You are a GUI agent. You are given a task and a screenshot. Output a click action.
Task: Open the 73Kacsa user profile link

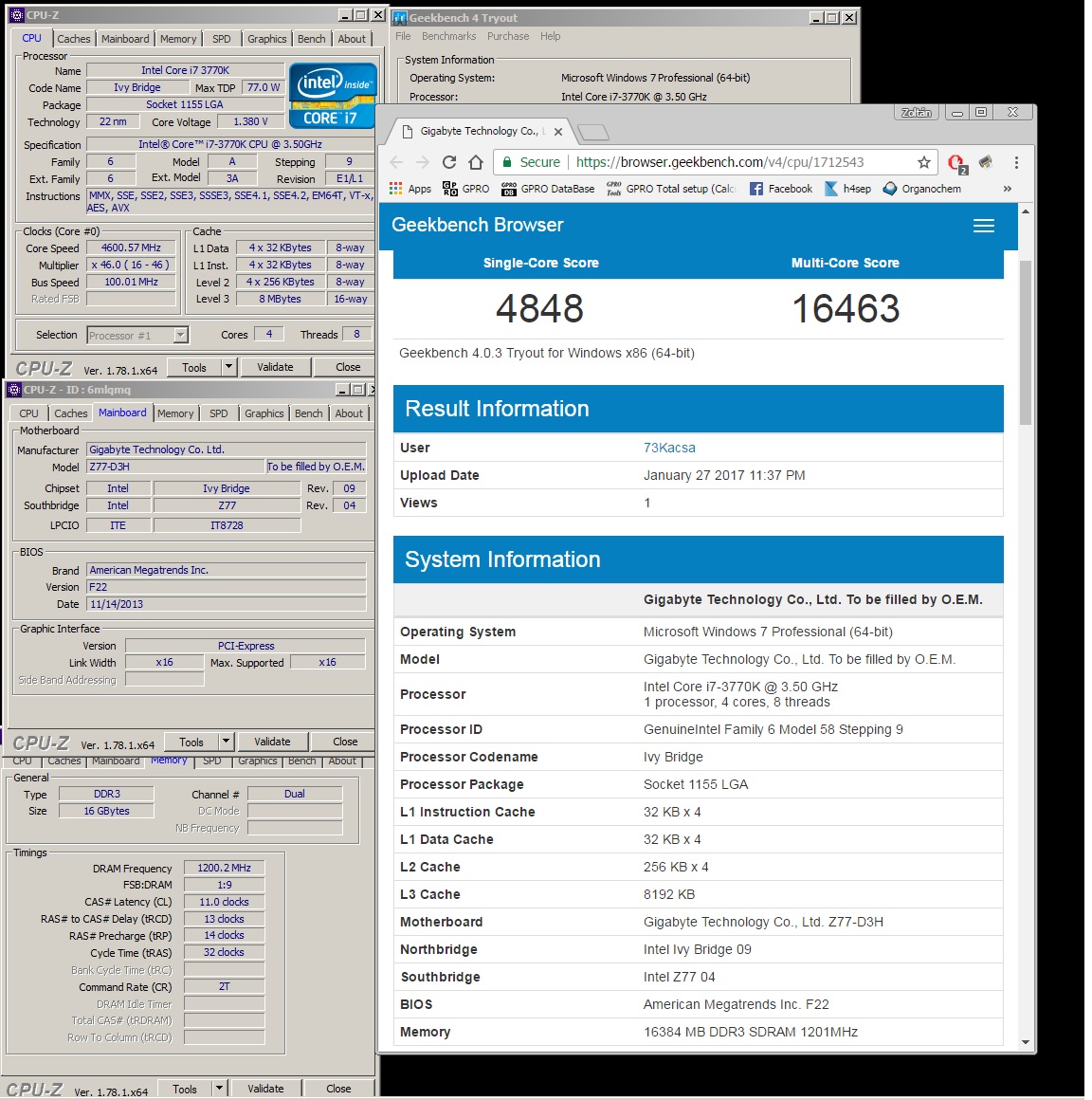coord(669,448)
